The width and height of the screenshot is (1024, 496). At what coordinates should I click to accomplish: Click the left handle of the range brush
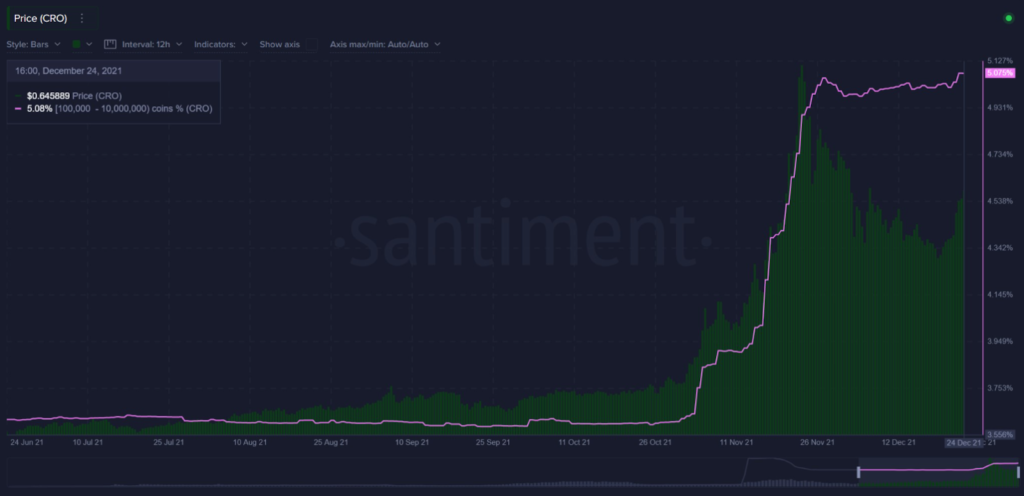point(858,471)
